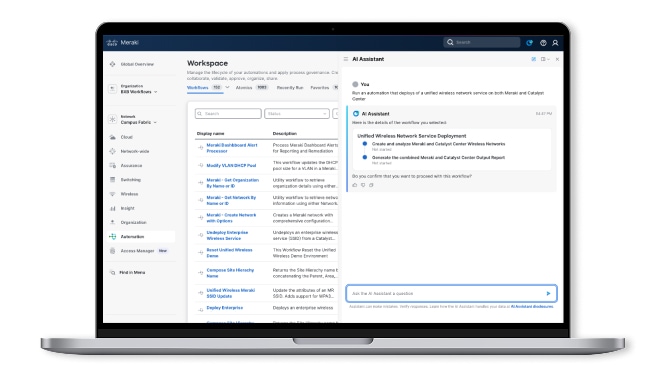Open Meraki Dashboard Alert Processor workflow
Viewport: 666px width, 375px height.
232,148
